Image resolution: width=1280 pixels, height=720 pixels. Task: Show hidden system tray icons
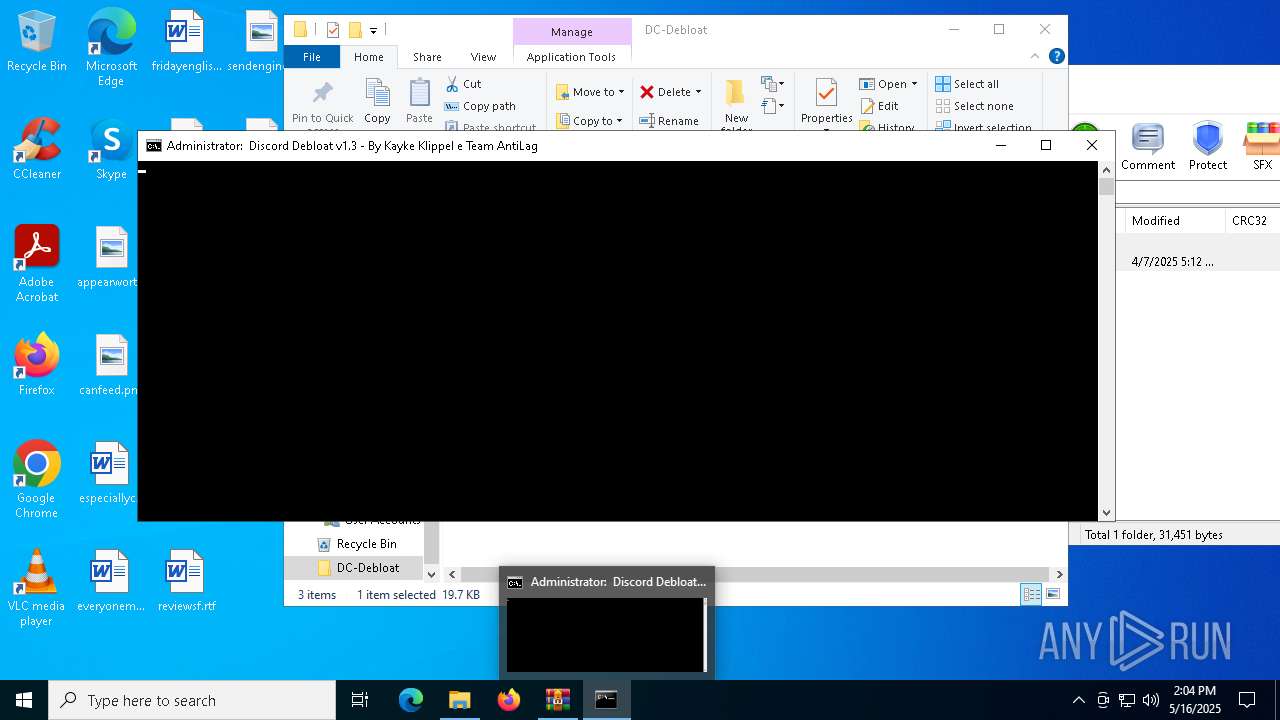pos(1078,700)
